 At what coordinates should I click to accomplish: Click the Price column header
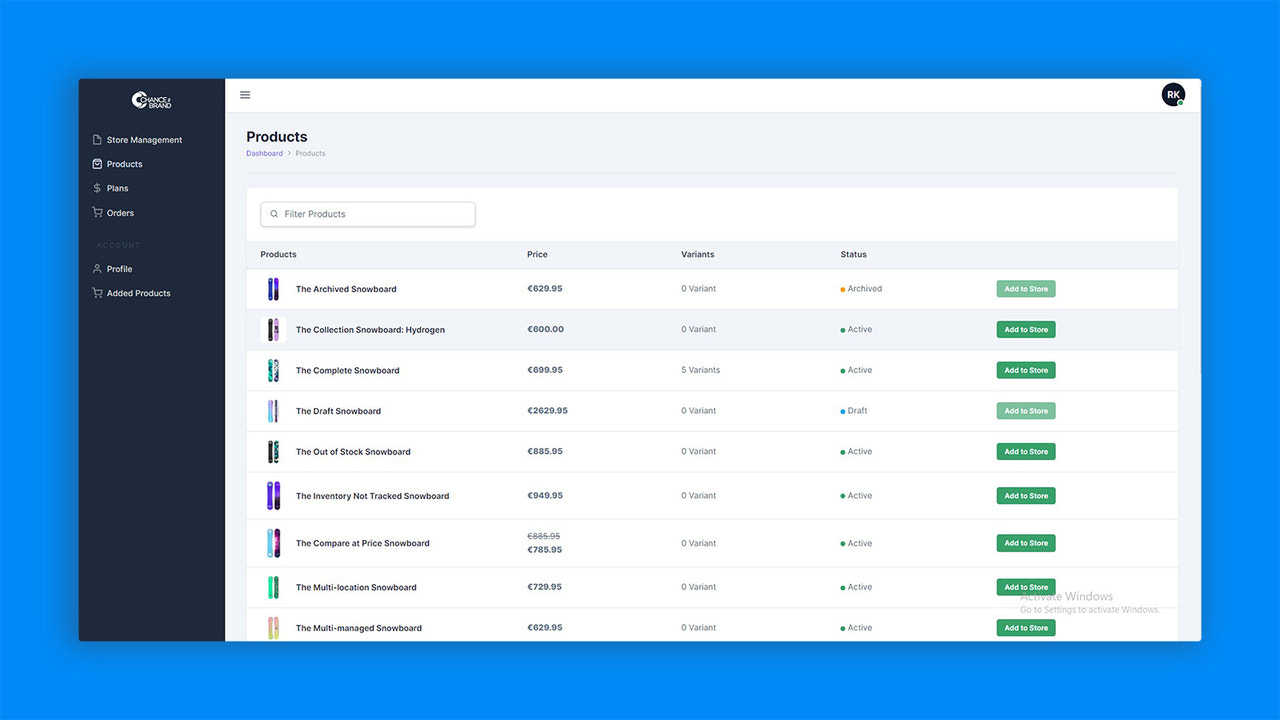point(537,254)
